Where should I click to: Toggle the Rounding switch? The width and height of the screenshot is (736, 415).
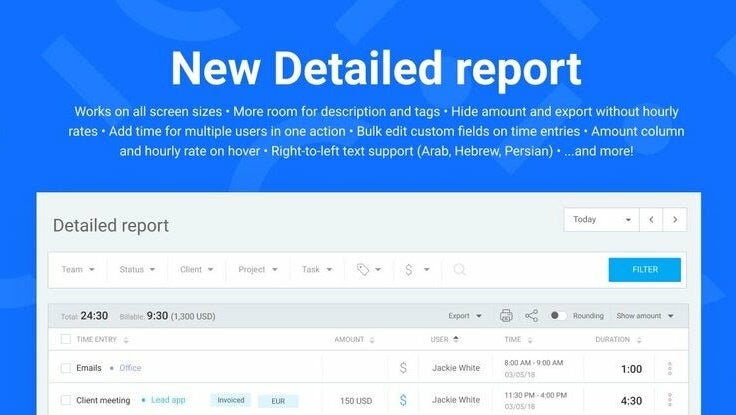[x=558, y=315]
